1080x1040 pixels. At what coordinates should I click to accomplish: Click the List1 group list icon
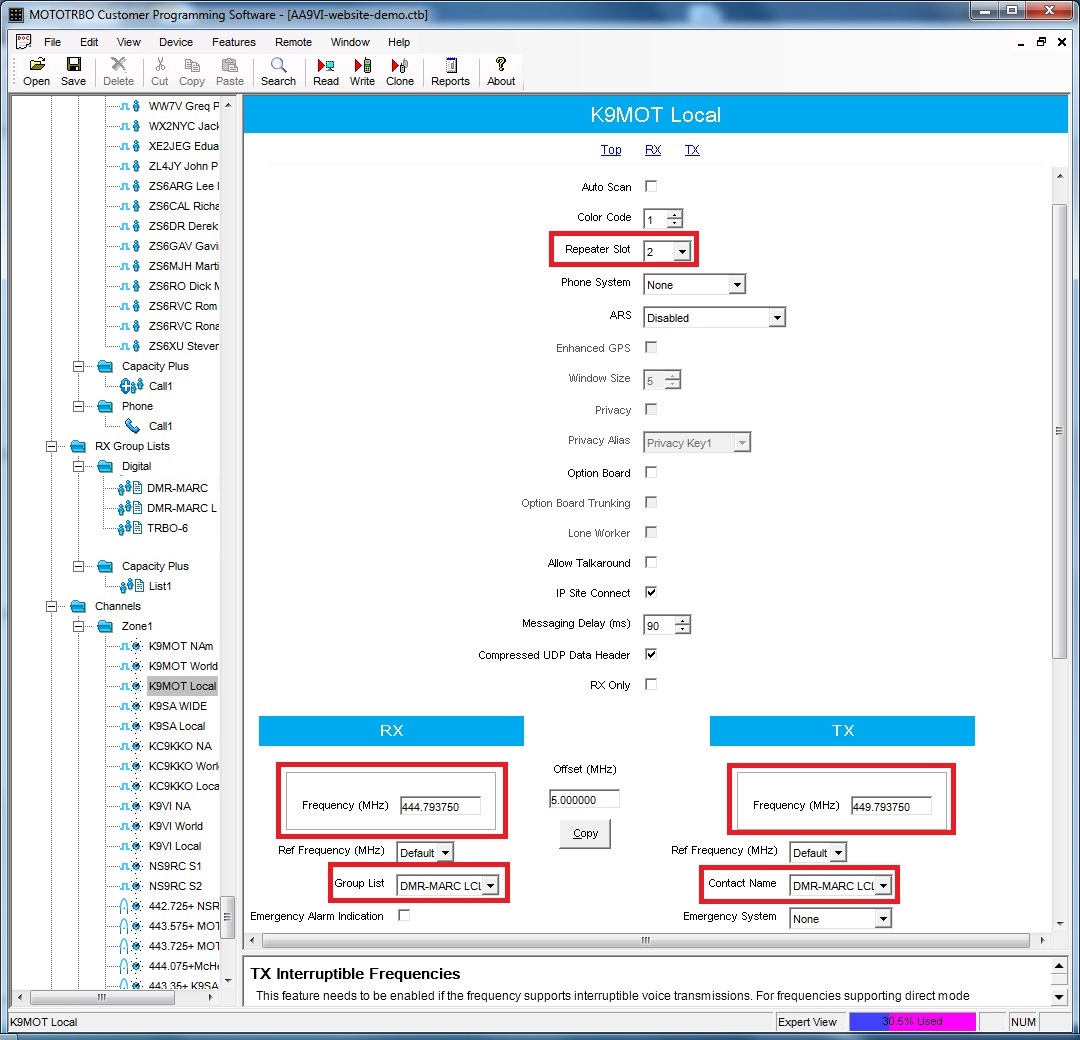point(132,586)
